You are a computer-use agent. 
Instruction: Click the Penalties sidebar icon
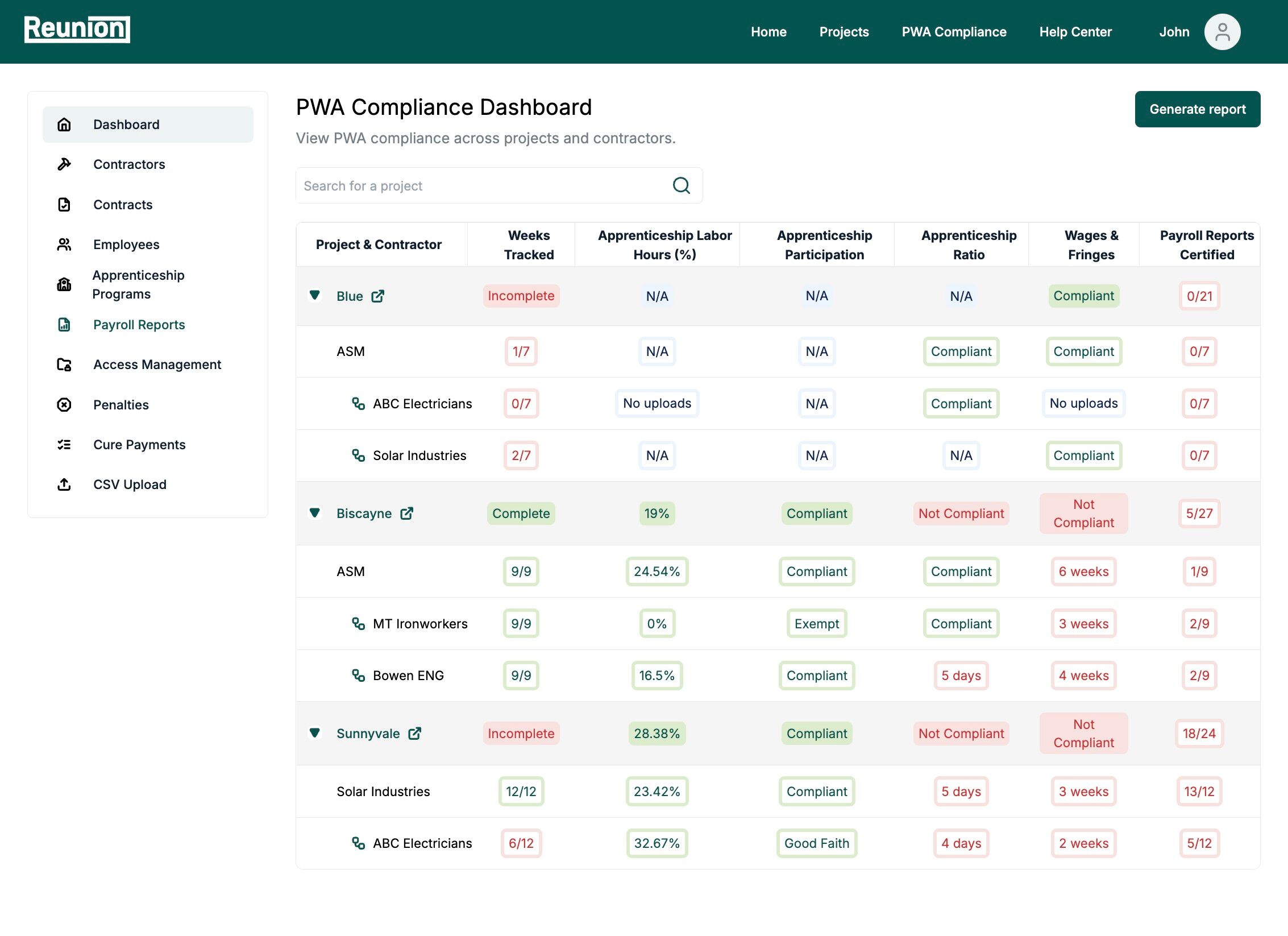pyautogui.click(x=64, y=405)
